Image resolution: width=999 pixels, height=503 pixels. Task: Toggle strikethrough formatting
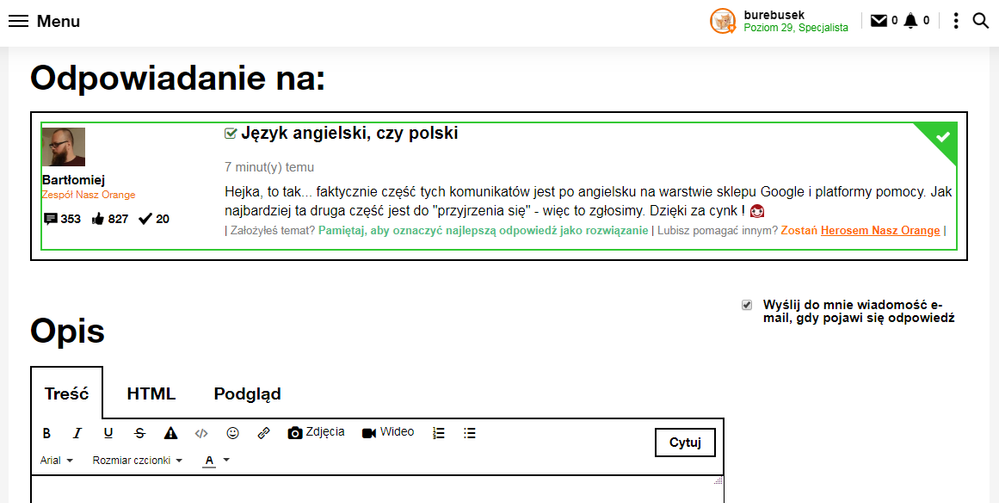(140, 434)
